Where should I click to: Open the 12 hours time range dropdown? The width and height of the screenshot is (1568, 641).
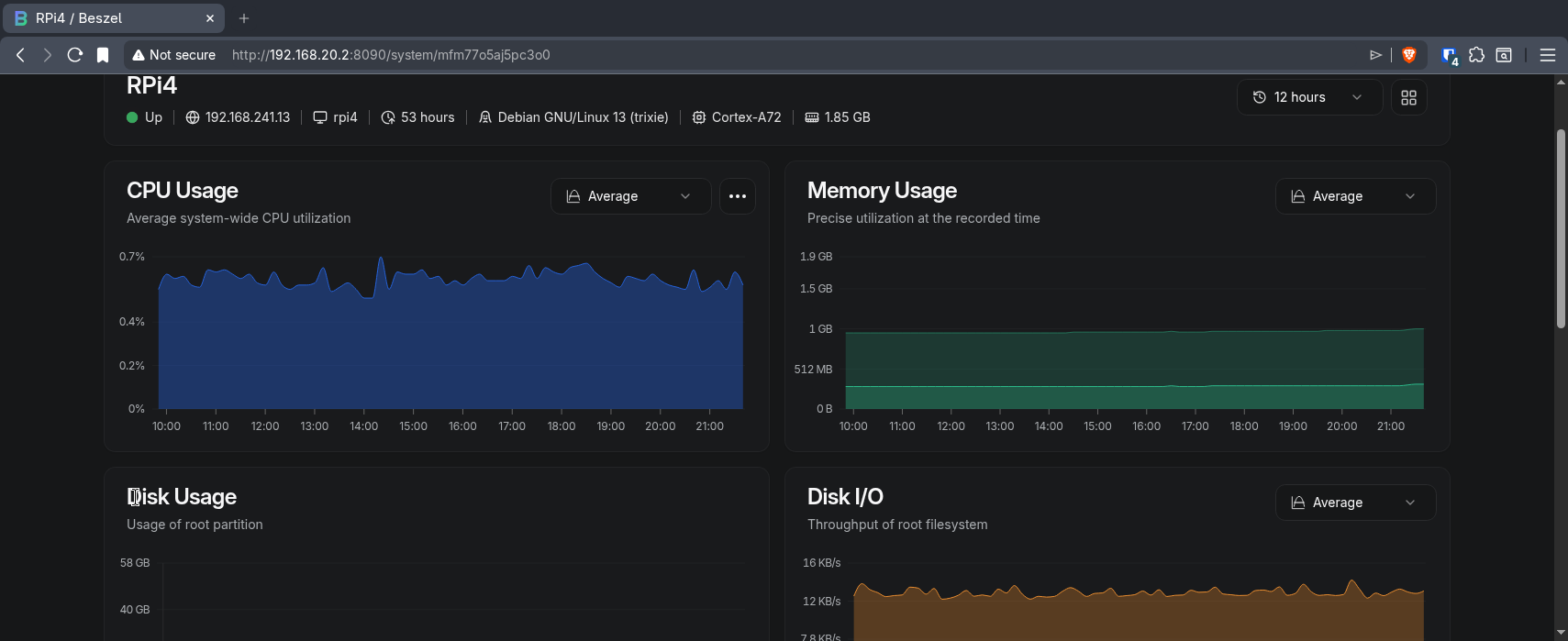[x=1309, y=97]
